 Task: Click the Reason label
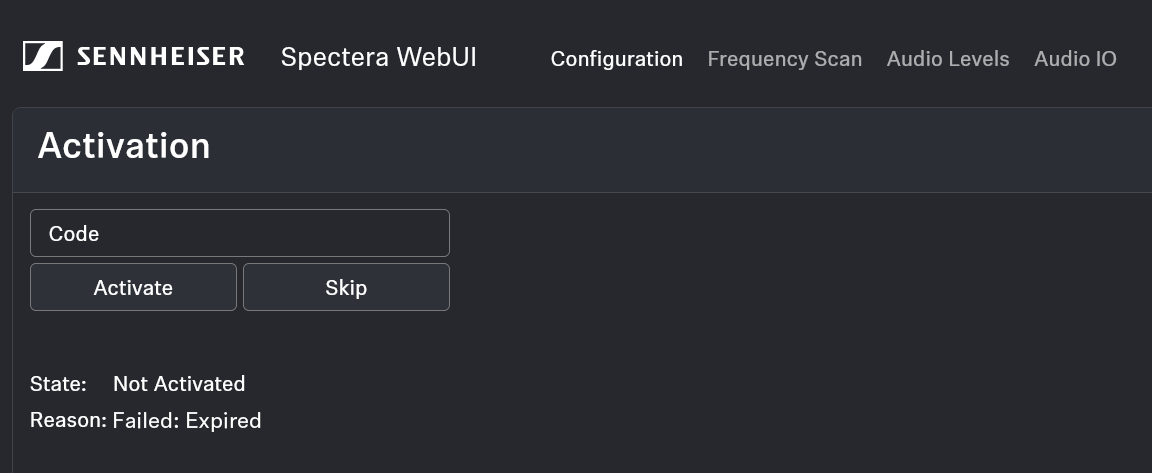[68, 420]
